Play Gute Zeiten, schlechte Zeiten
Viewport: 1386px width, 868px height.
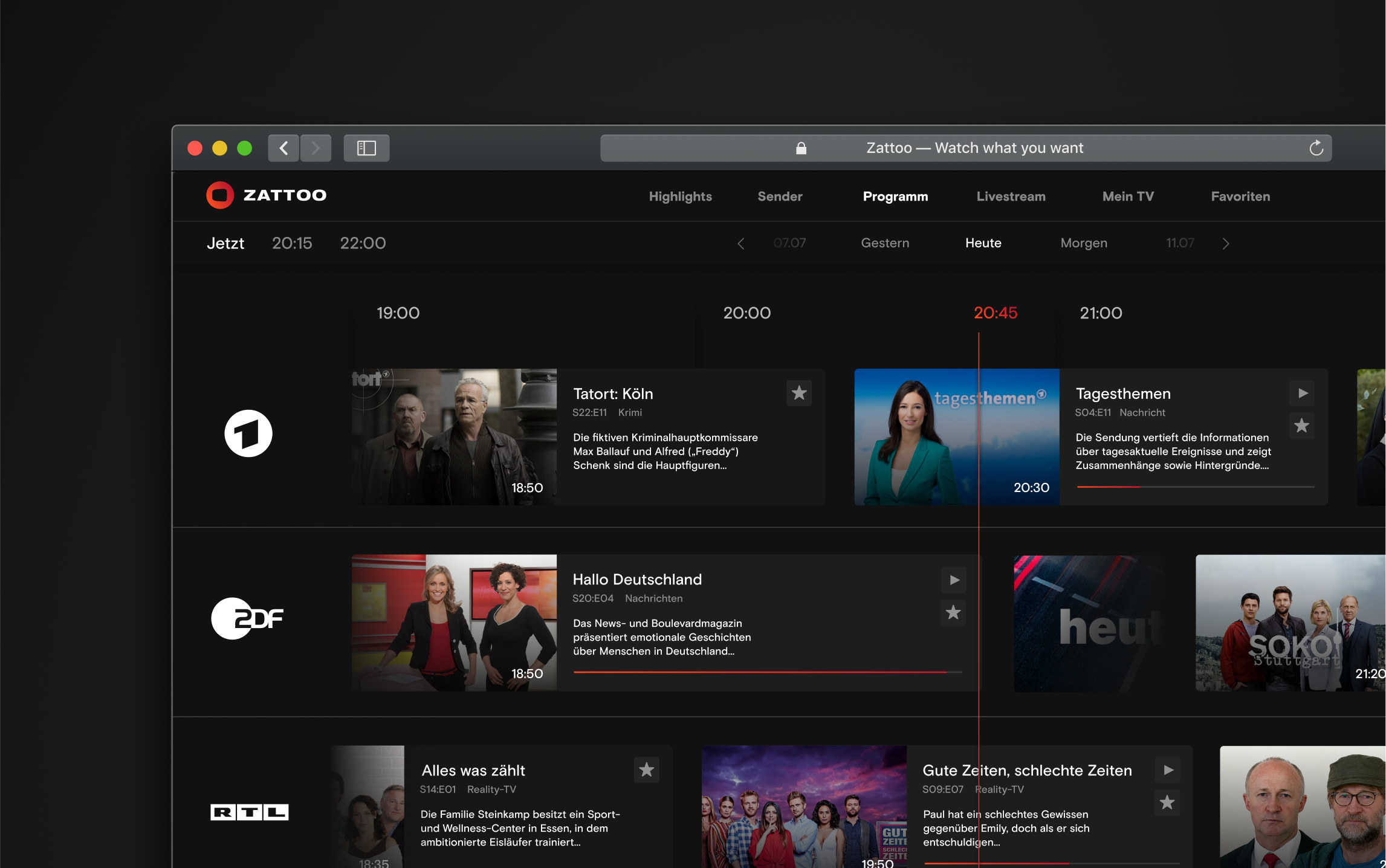point(1168,771)
